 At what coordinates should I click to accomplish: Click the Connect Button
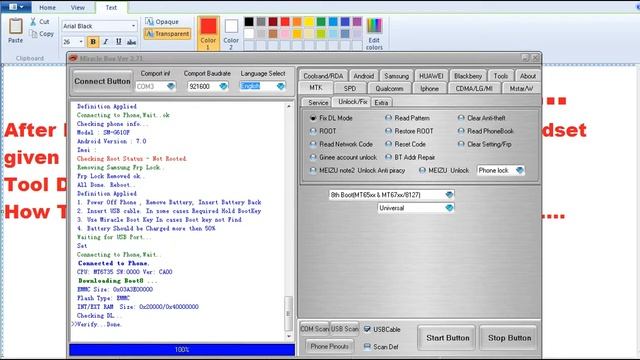(x=102, y=81)
